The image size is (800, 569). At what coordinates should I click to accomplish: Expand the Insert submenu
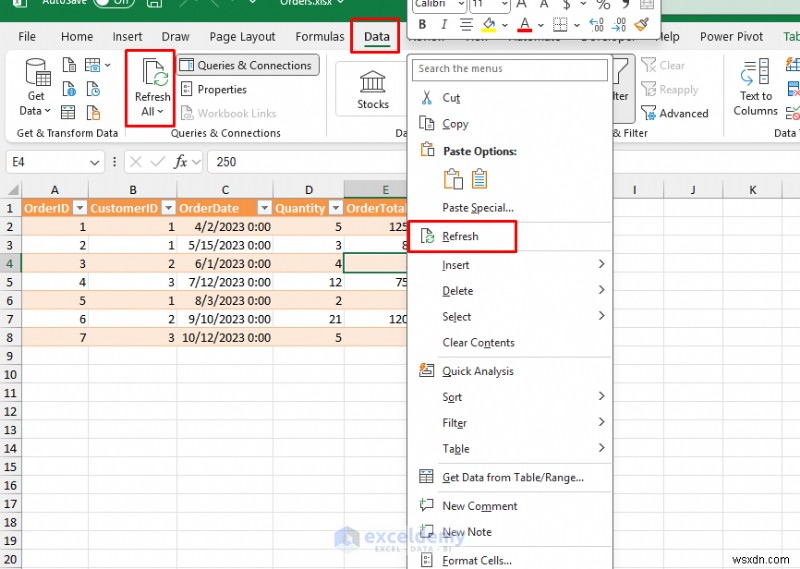pyautogui.click(x=510, y=265)
